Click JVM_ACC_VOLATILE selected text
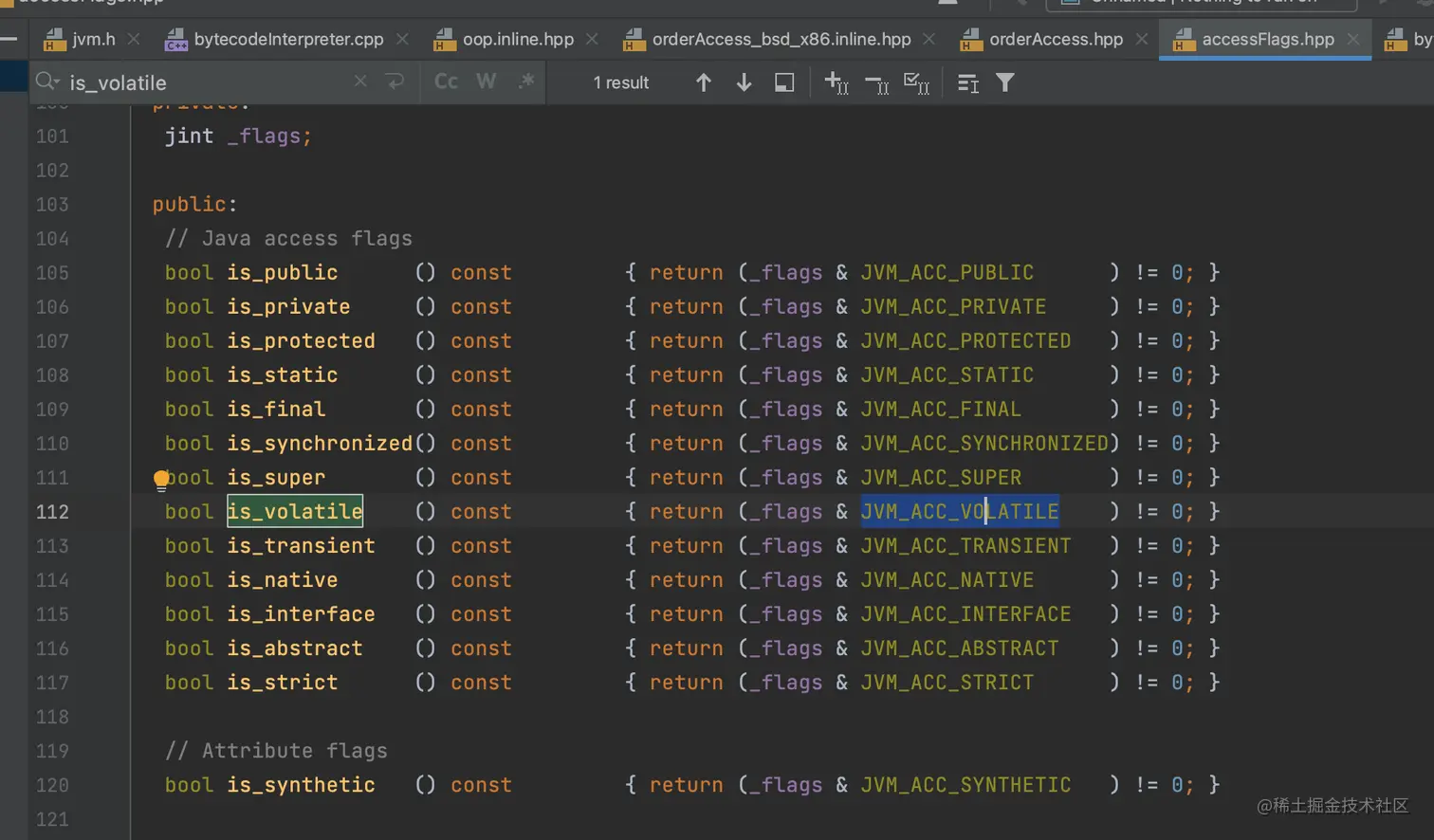 [960, 511]
